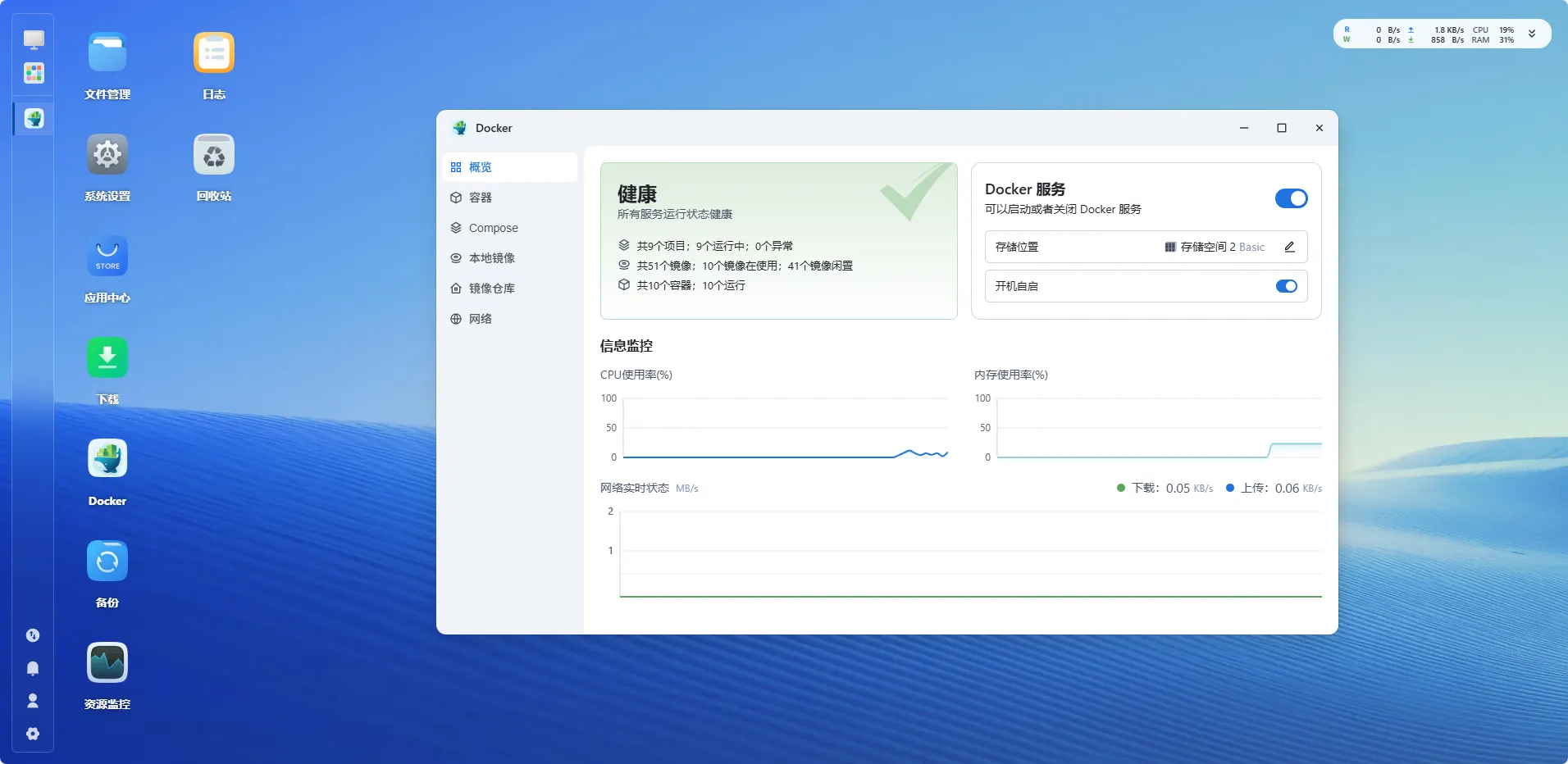The width and height of the screenshot is (1568, 764).
Task: Open the 文件管理 desktop icon
Action: [x=107, y=52]
